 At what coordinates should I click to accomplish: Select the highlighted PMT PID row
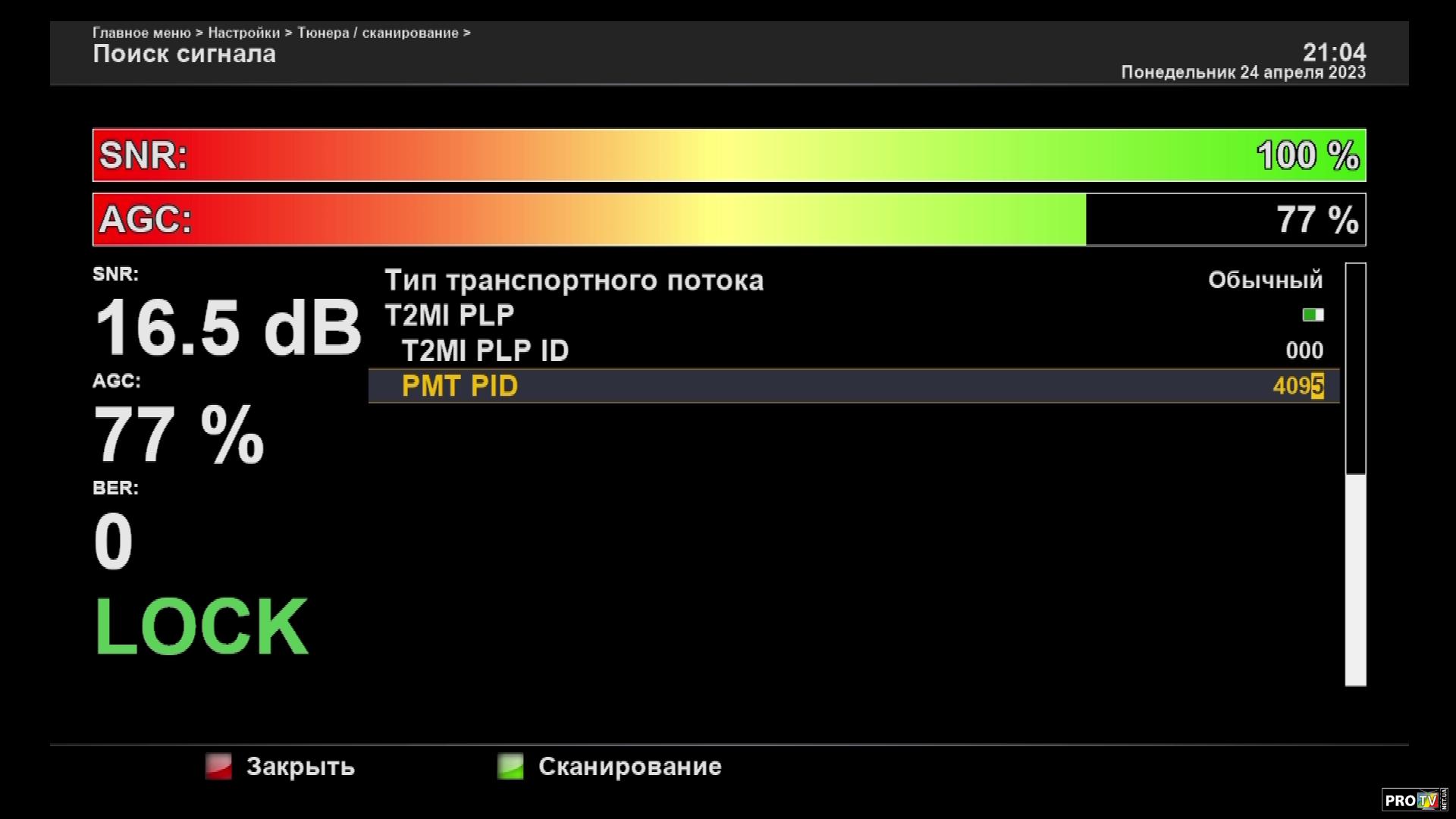pyautogui.click(x=460, y=386)
